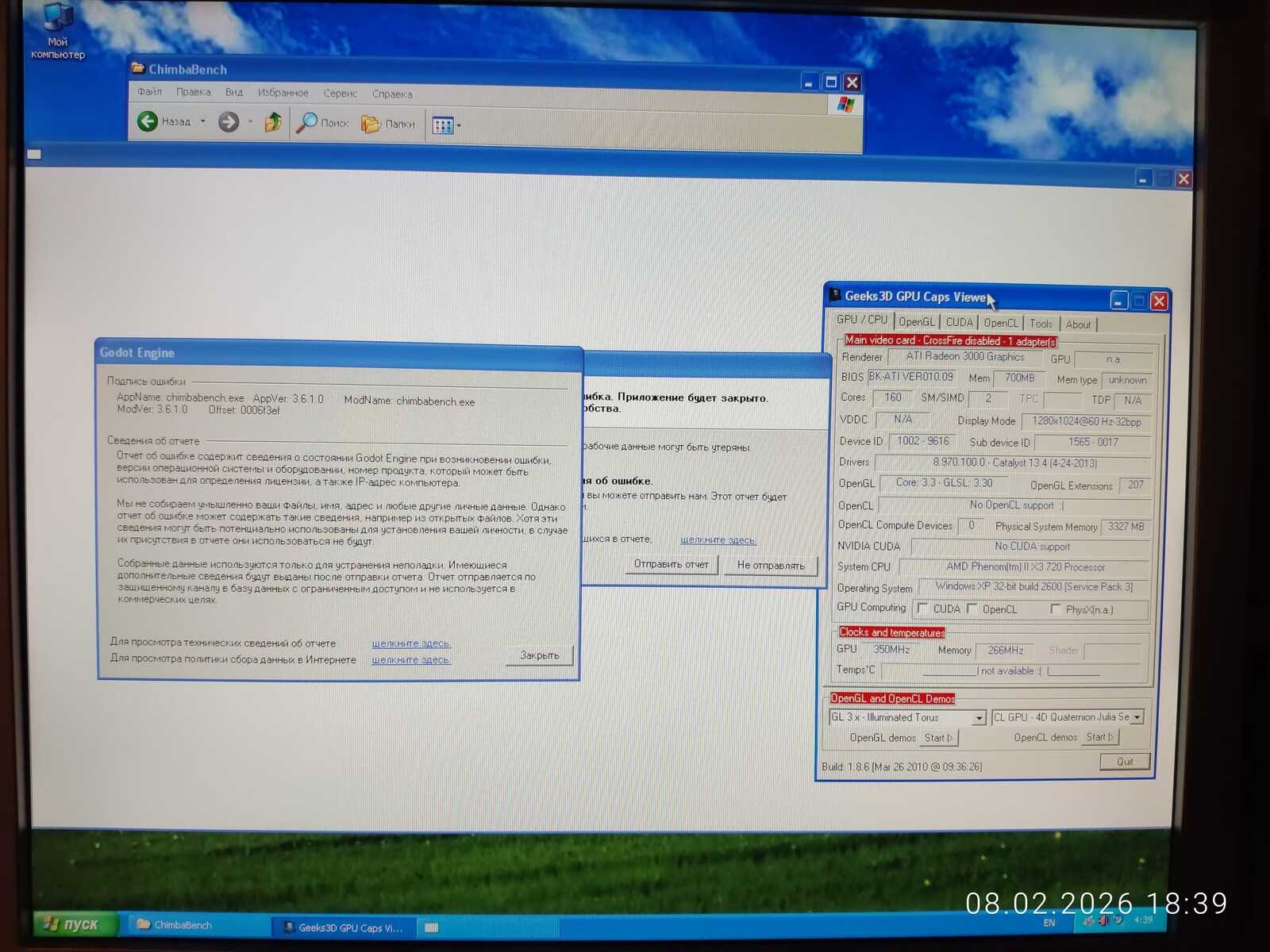Minimize the ChimbaBench explorer window
The width and height of the screenshot is (1270, 952).
(x=809, y=82)
